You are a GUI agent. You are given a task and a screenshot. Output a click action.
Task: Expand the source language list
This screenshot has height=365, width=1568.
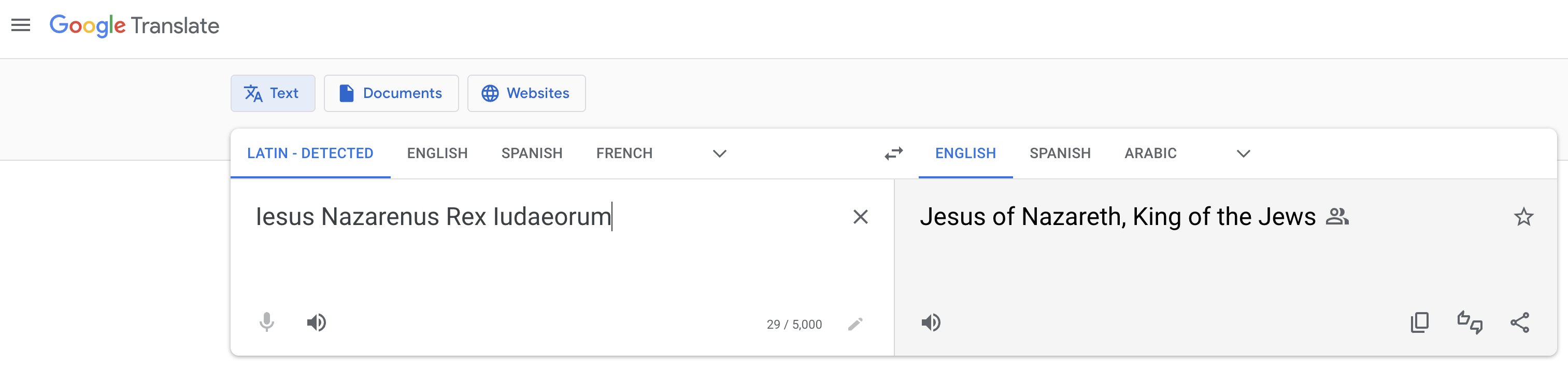pos(719,153)
